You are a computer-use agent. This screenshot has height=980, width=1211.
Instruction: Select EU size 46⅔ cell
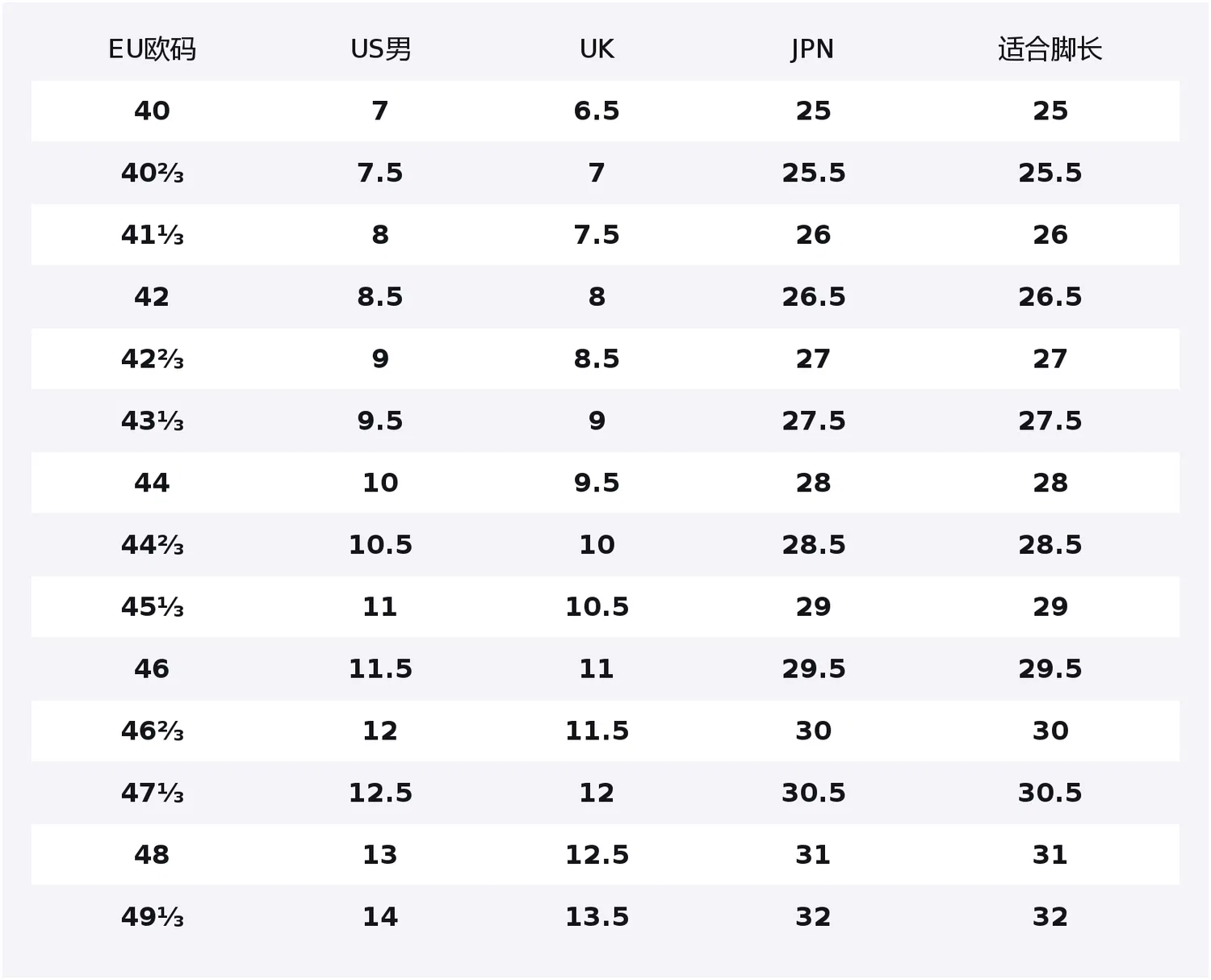click(x=152, y=731)
